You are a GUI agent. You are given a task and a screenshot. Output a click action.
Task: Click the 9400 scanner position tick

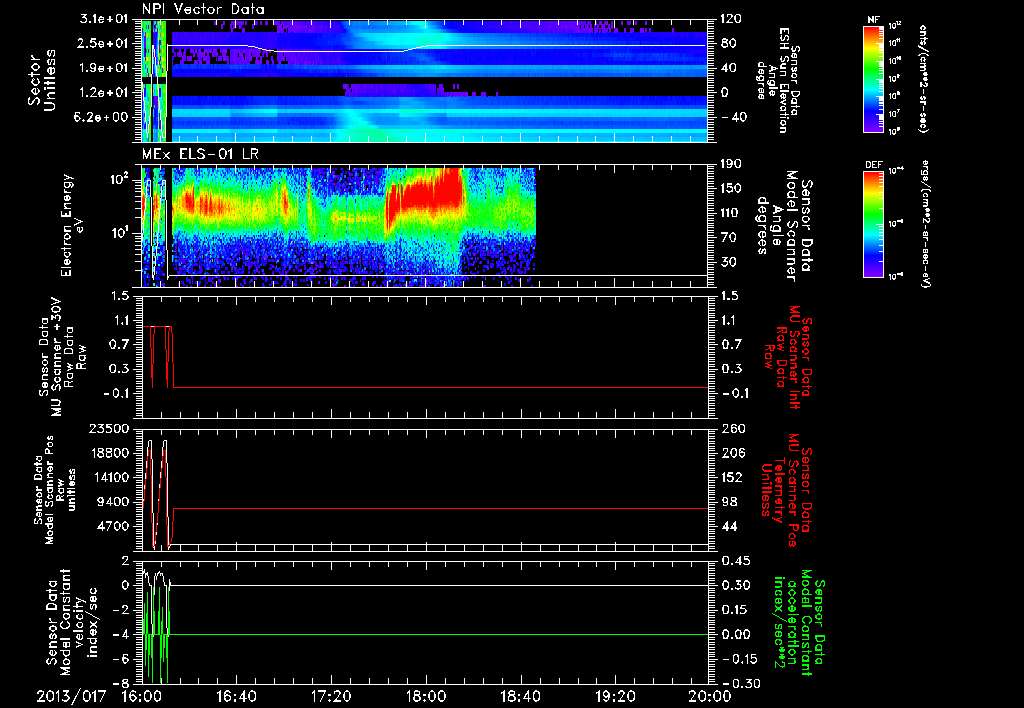(x=114, y=502)
